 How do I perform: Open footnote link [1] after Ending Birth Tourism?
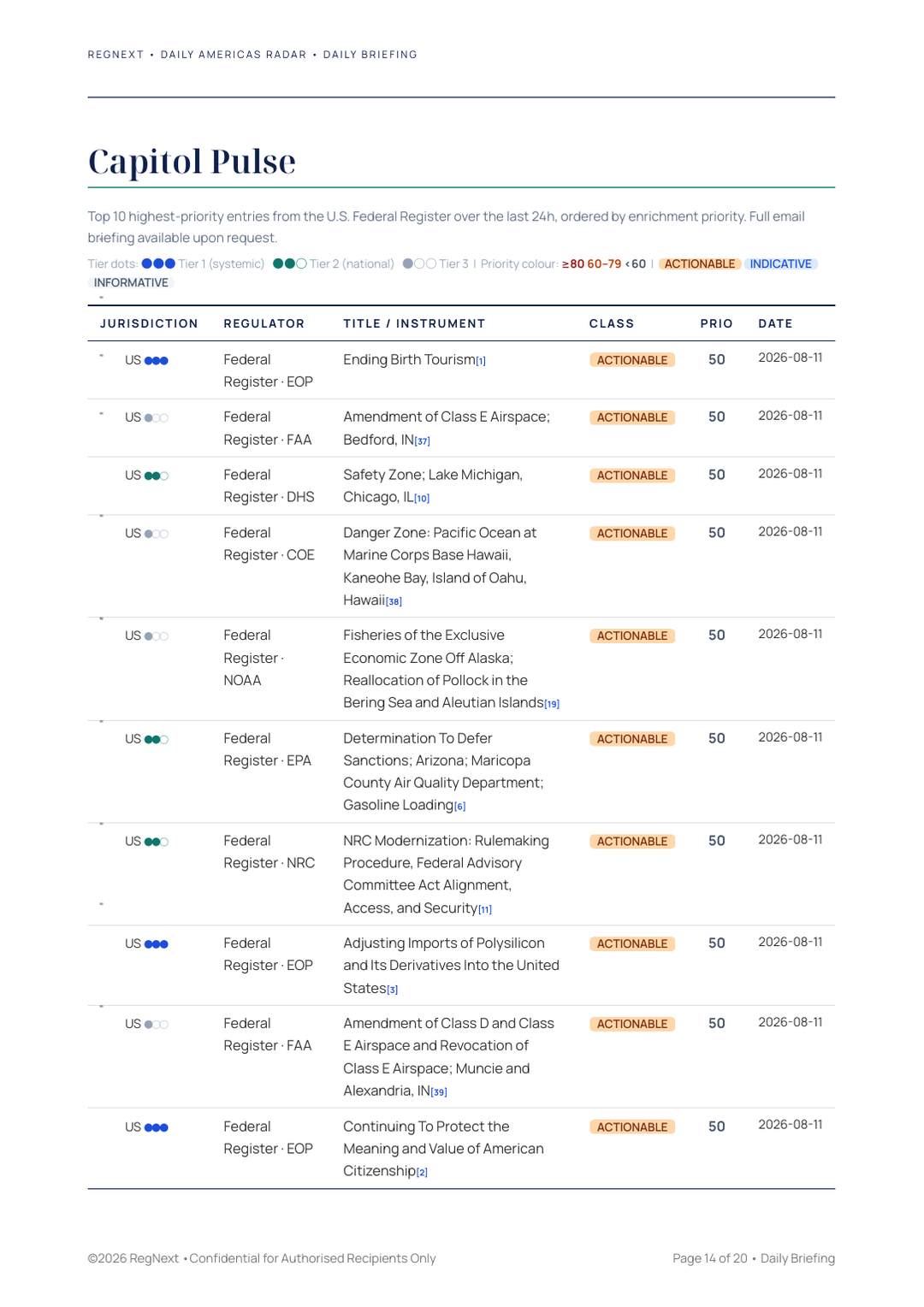(481, 361)
